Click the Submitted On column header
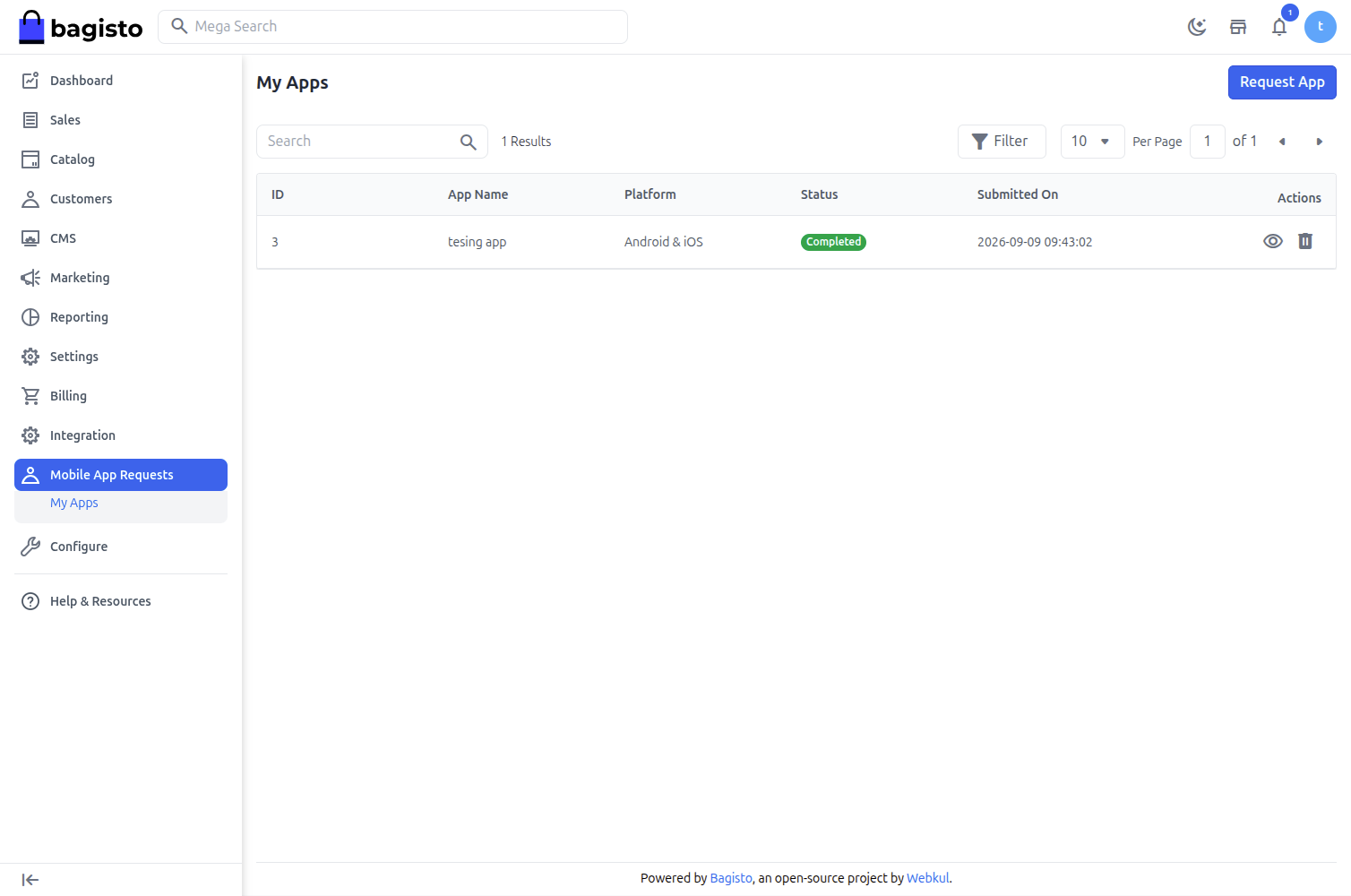This screenshot has height=896, width=1351. (1018, 194)
